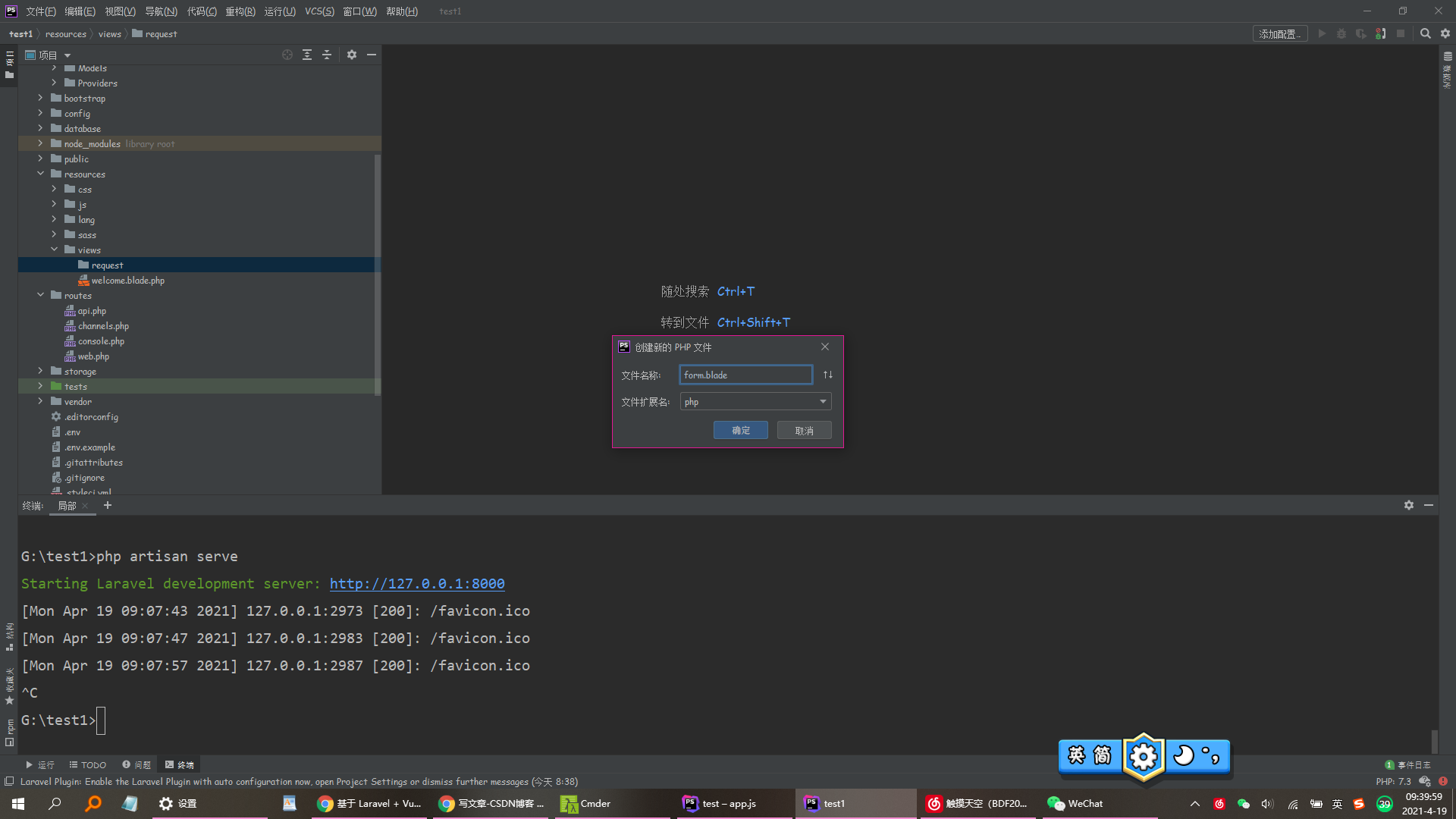Open project panel gear settings

coord(352,55)
